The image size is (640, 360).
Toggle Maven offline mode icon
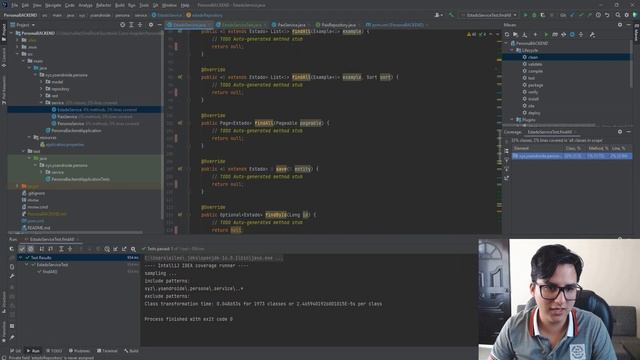[563, 35]
